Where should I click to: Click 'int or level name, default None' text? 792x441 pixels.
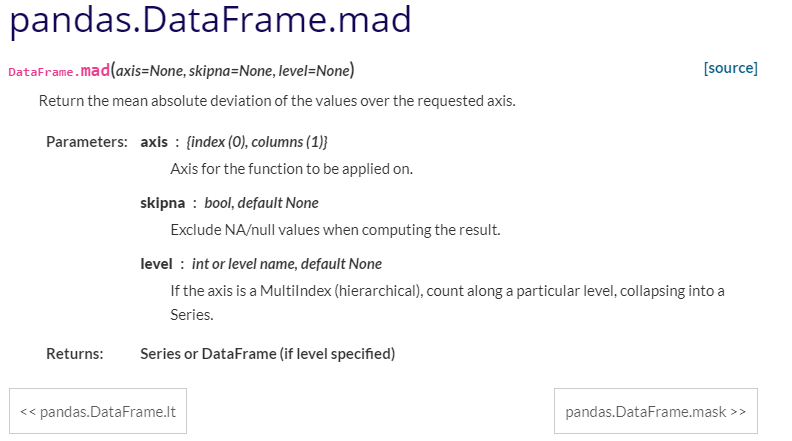pyautogui.click(x=286, y=264)
